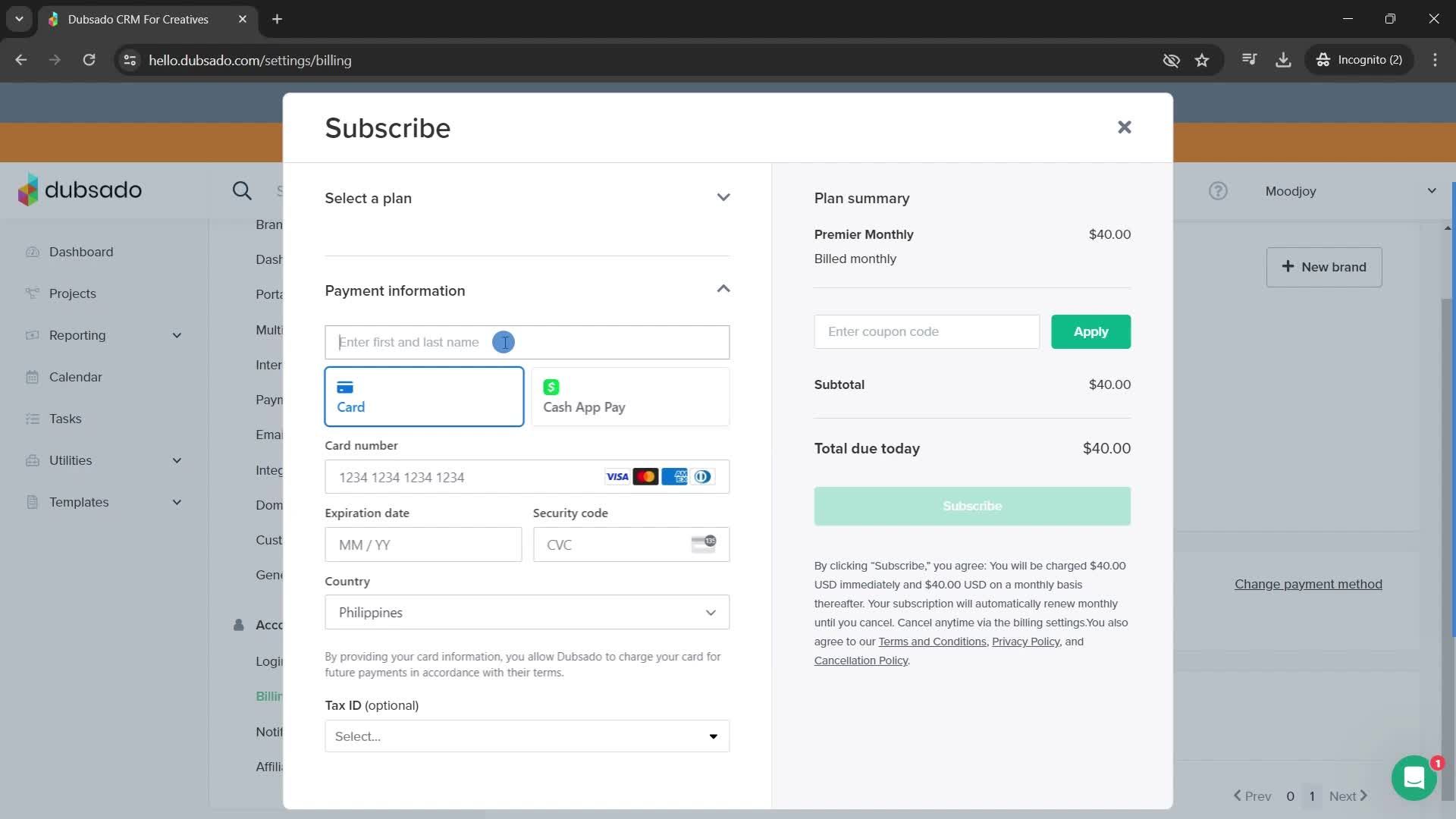The width and height of the screenshot is (1456, 819).
Task: Go to Prev page
Action: (x=1252, y=796)
